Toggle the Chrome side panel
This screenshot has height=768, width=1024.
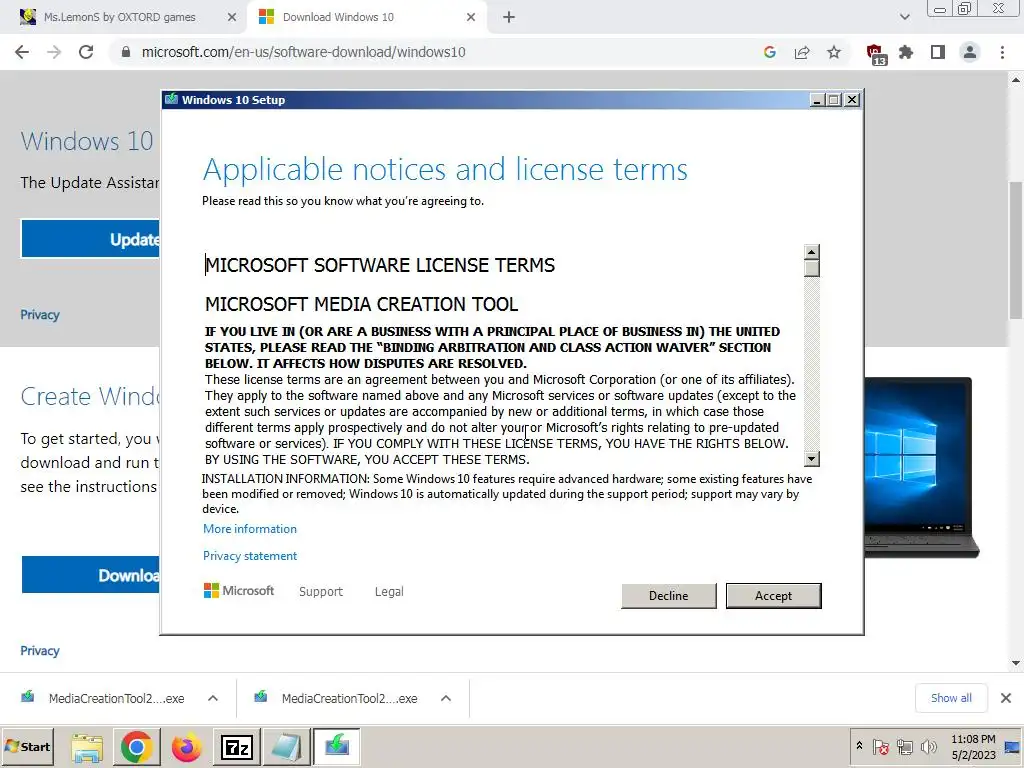point(938,52)
